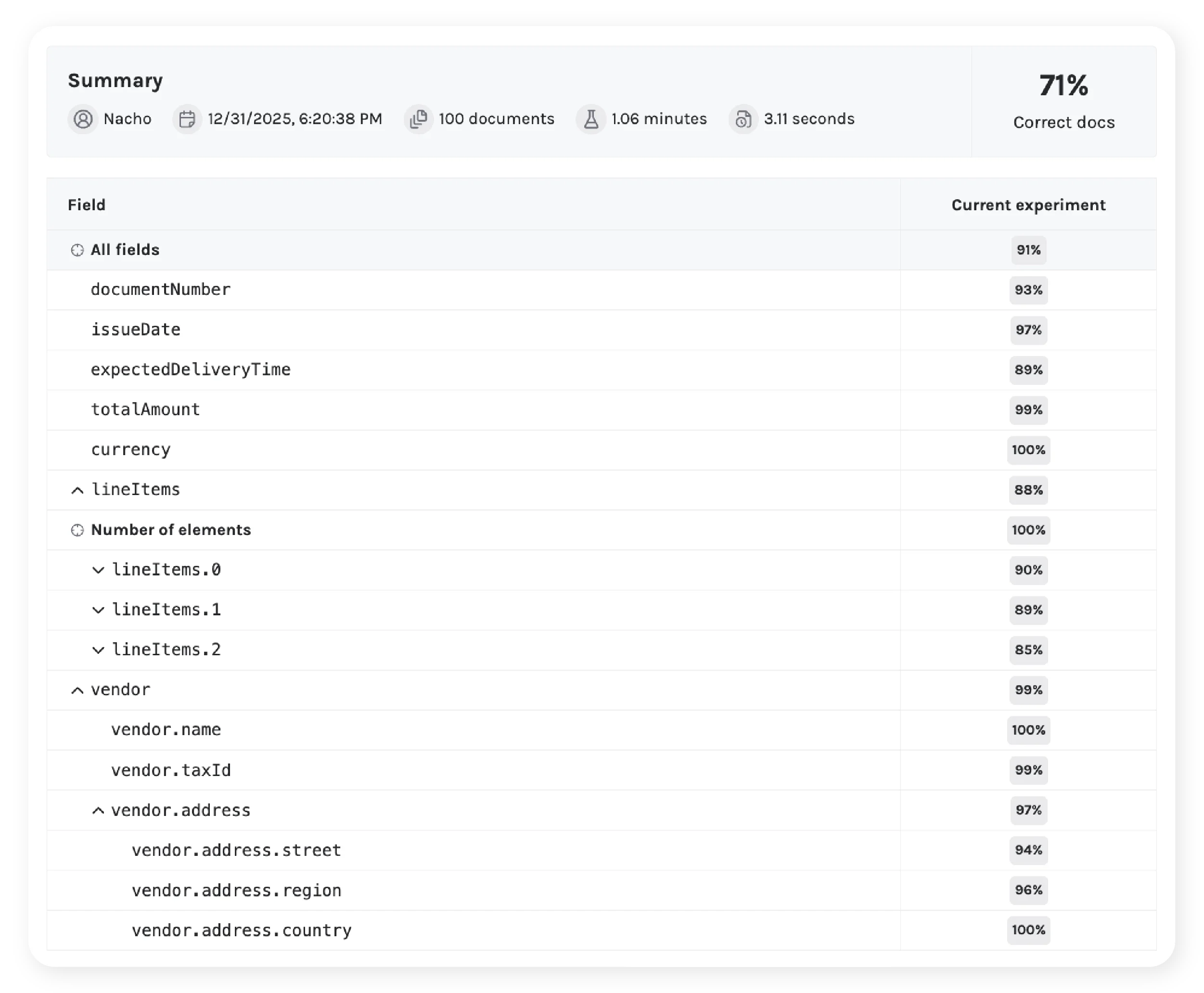
Task: Click the 85% badge for lineItems.2
Action: tap(1028, 650)
